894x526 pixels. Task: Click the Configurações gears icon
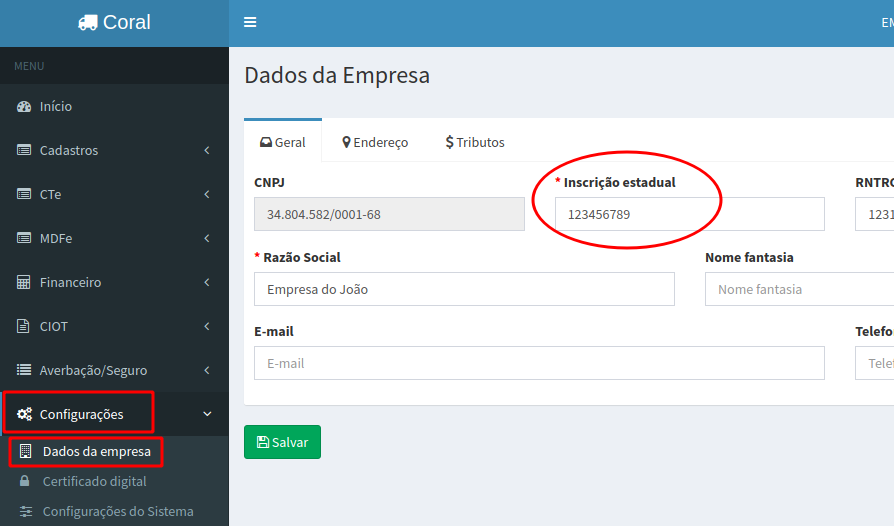[24, 414]
